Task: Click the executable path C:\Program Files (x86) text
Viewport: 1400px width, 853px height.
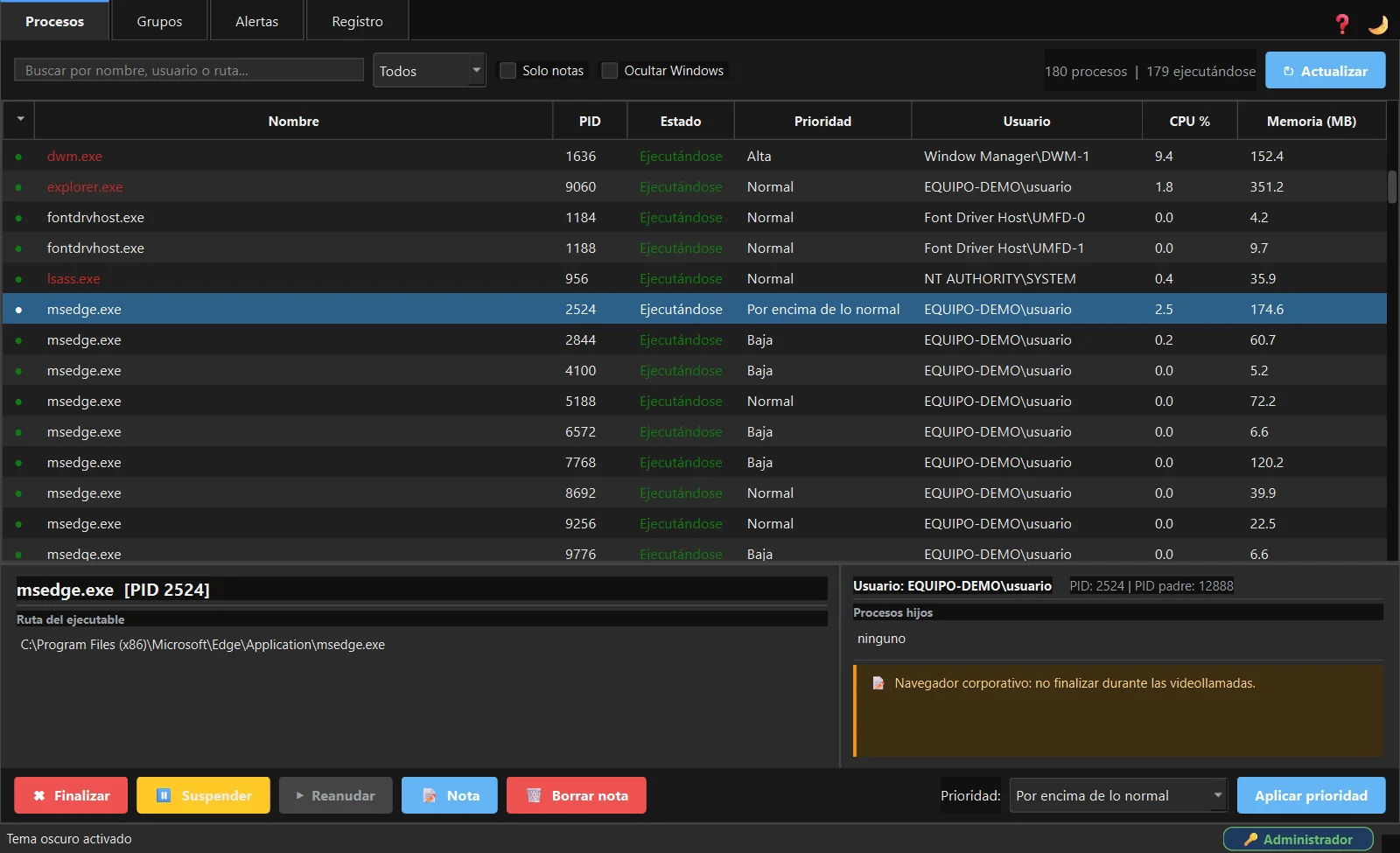Action: [x=202, y=645]
